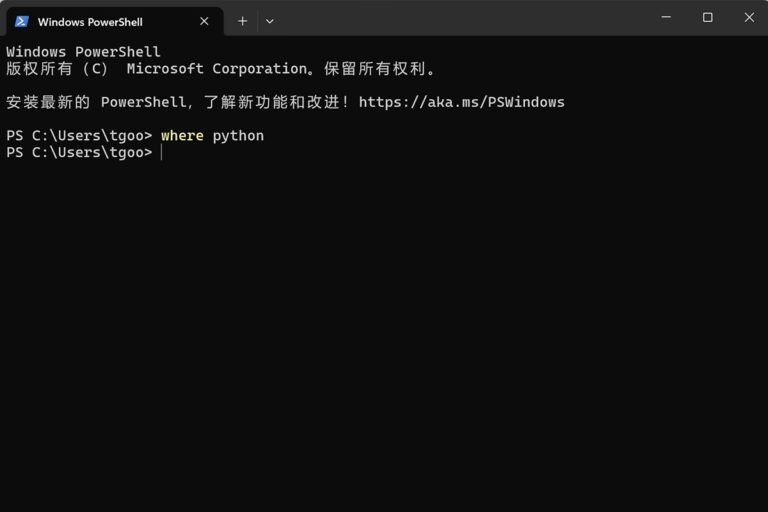The width and height of the screenshot is (768, 512).
Task: Expand the new tab profile dropdown chevron
Action: pyautogui.click(x=269, y=22)
